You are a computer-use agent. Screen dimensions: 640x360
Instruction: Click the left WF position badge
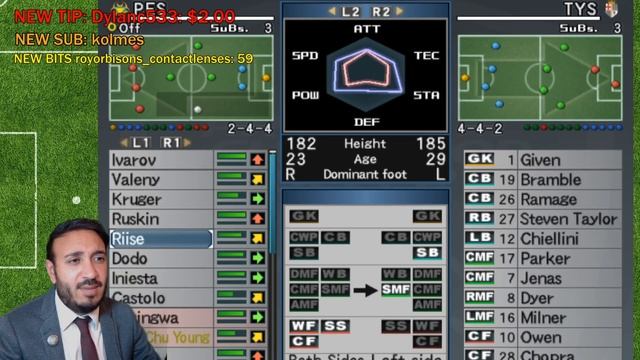pos(304,326)
